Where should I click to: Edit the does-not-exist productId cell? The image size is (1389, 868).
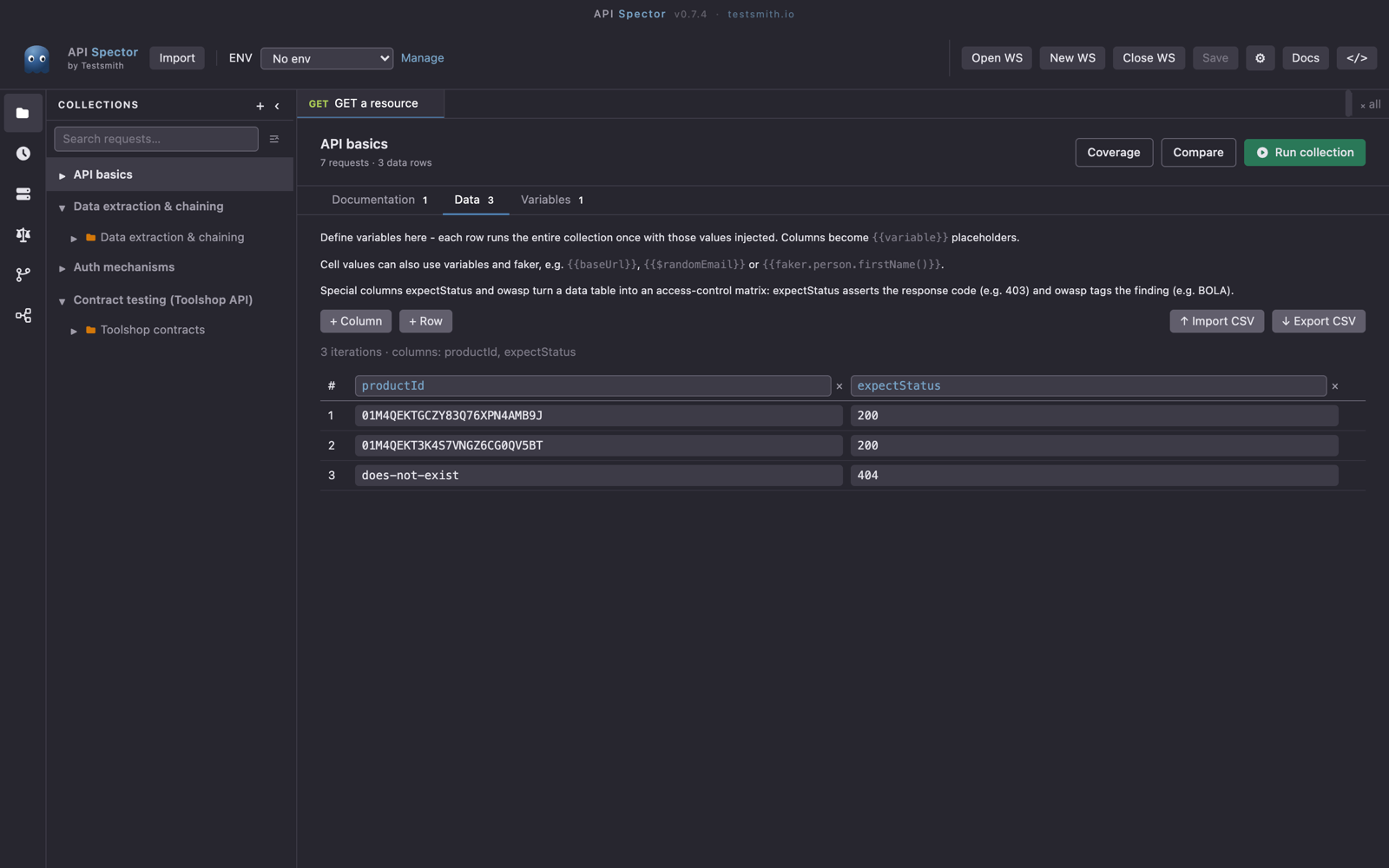tap(598, 476)
